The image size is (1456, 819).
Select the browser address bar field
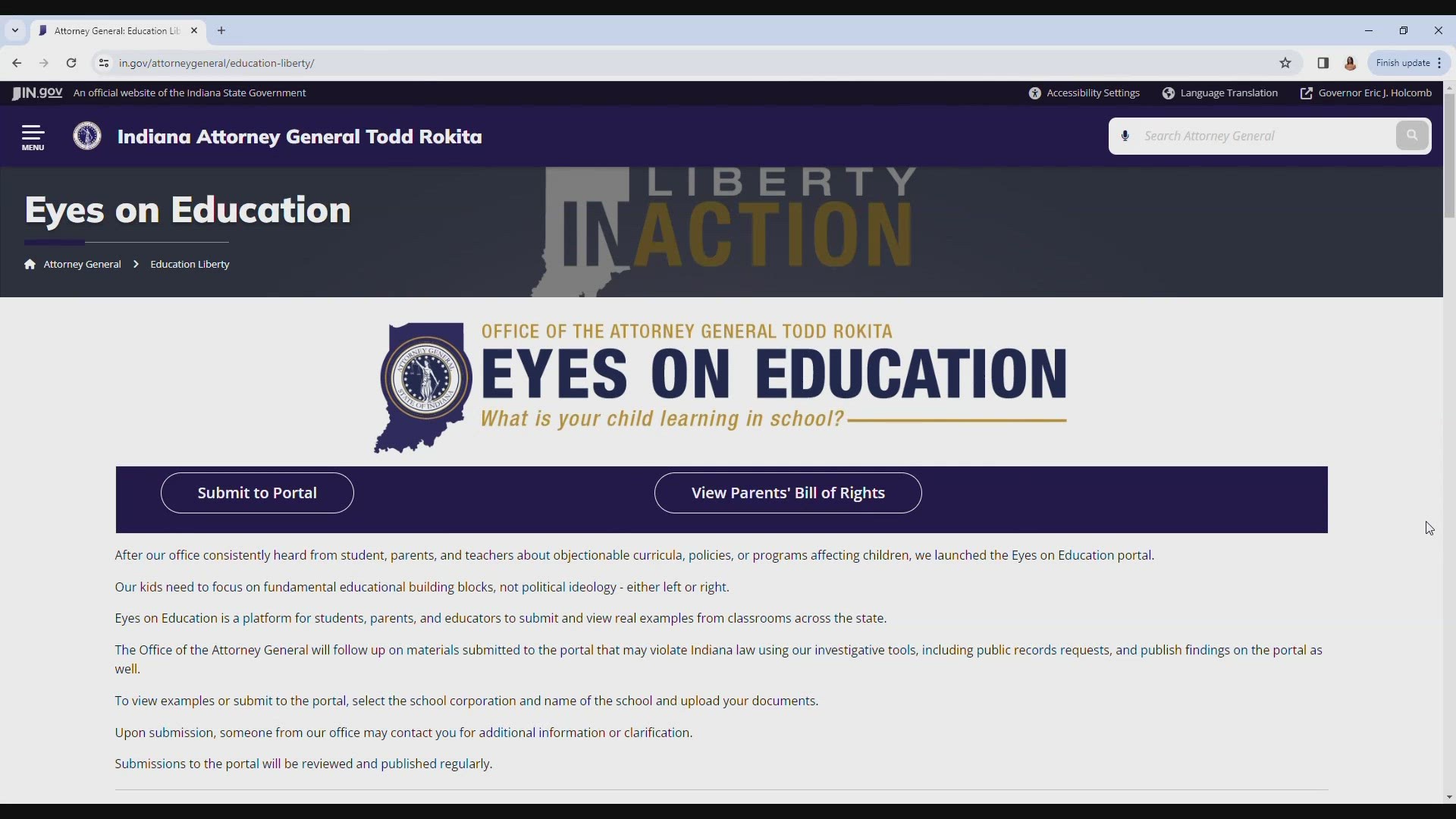pos(216,63)
